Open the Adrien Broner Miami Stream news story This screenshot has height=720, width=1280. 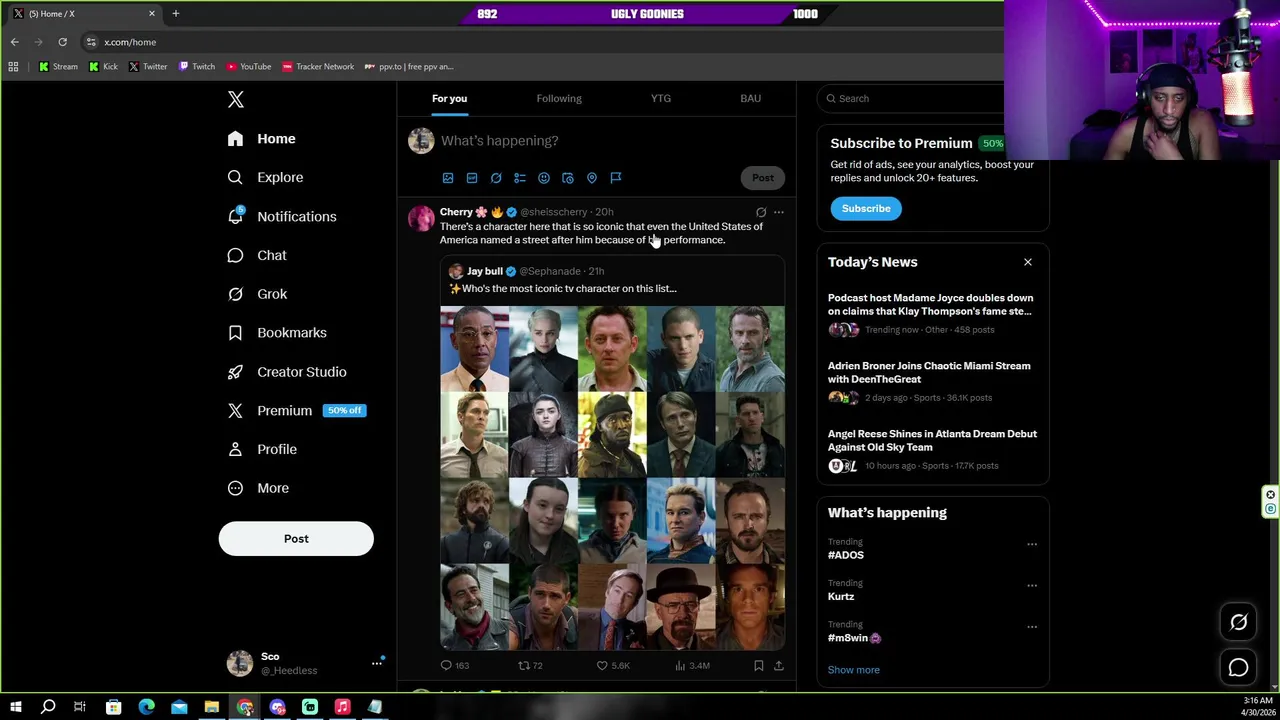click(932, 381)
